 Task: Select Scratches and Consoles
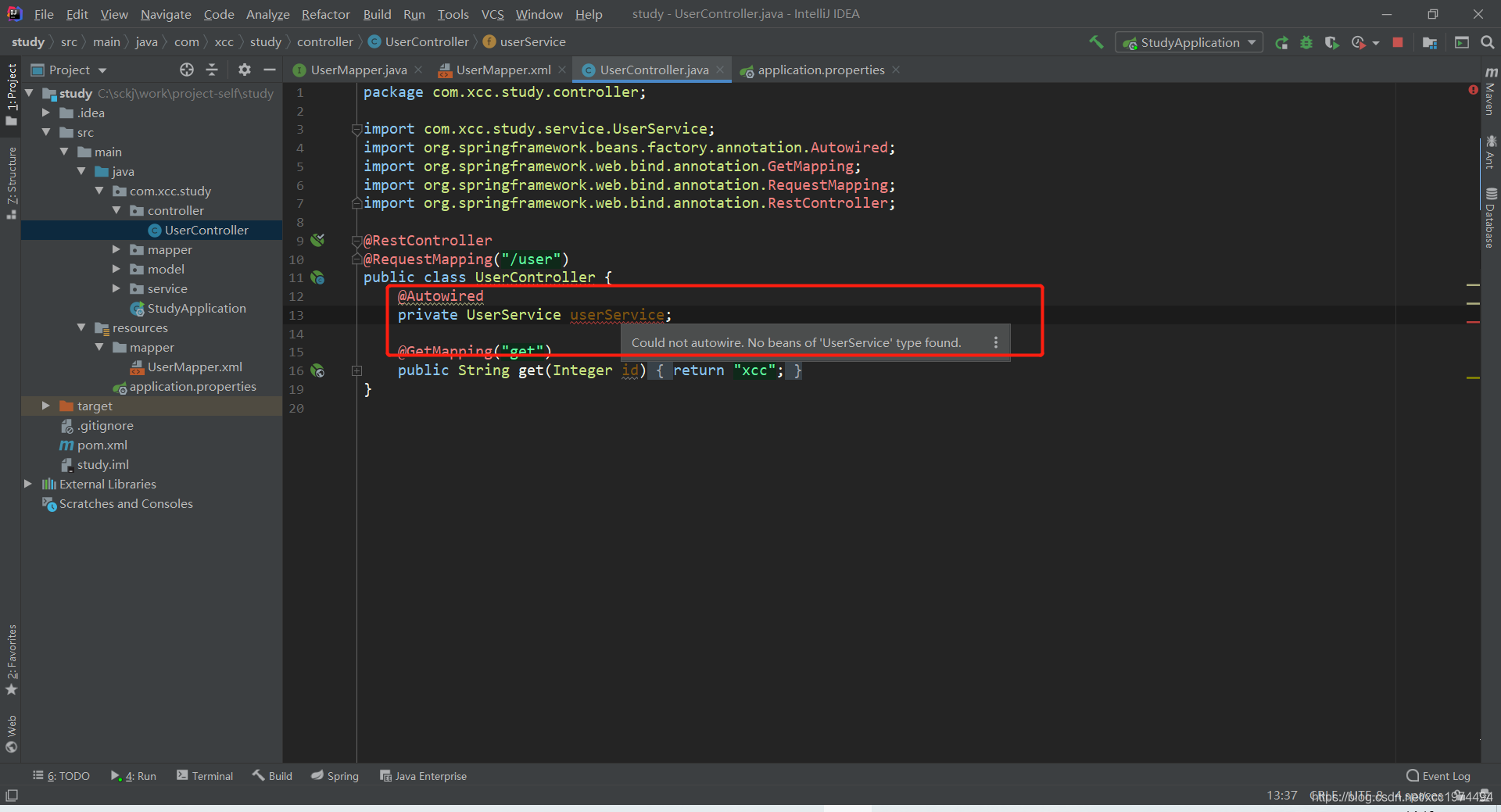pos(126,503)
